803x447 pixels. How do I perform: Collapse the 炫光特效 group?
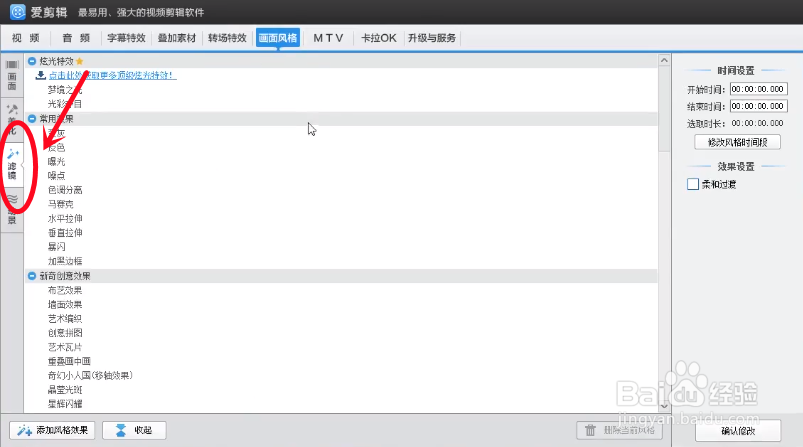[32, 61]
